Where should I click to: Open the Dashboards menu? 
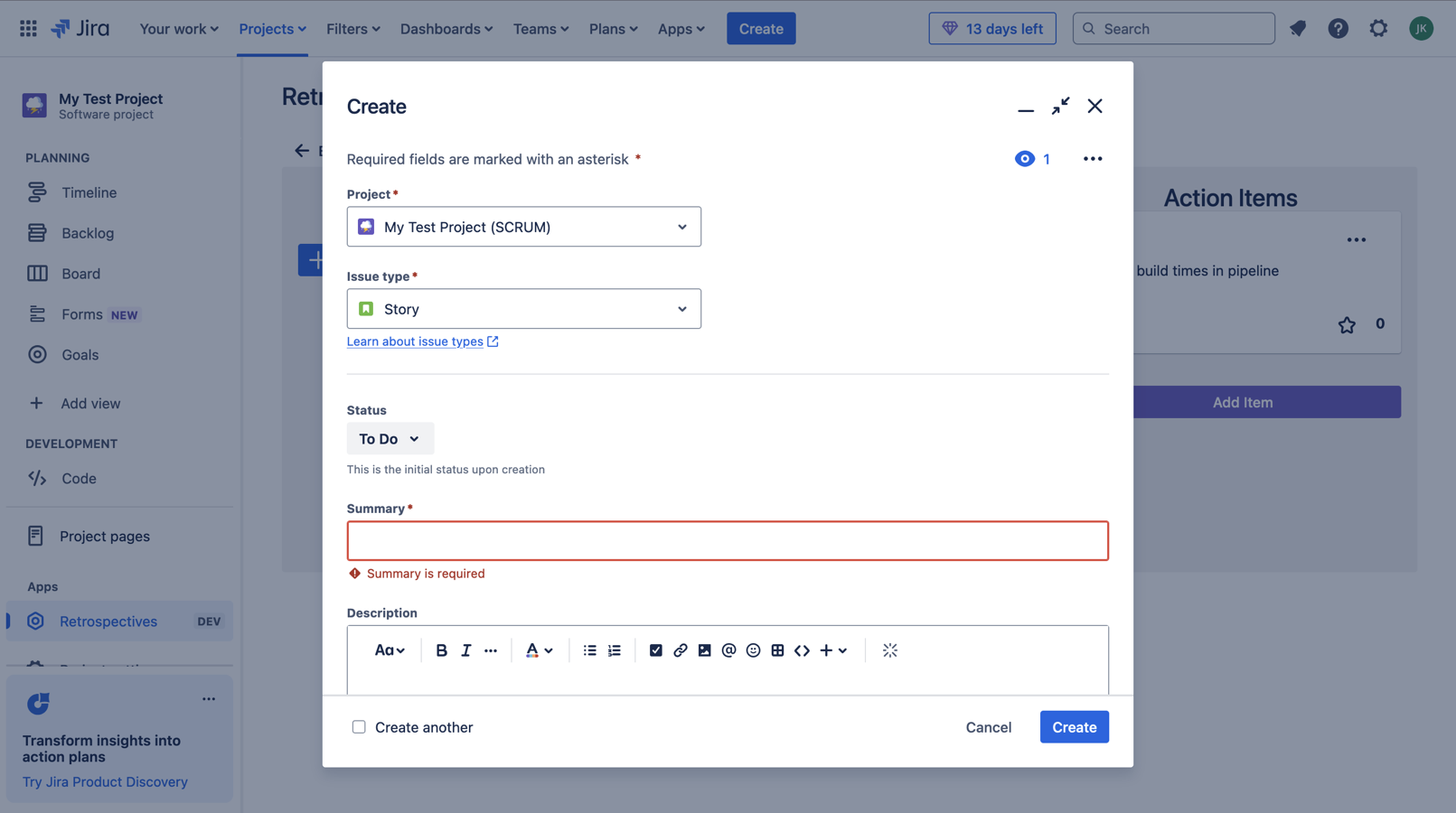pos(446,28)
